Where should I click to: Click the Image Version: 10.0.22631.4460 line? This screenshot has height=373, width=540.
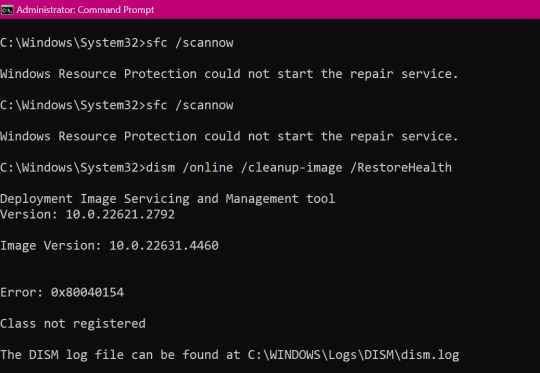[109, 246]
